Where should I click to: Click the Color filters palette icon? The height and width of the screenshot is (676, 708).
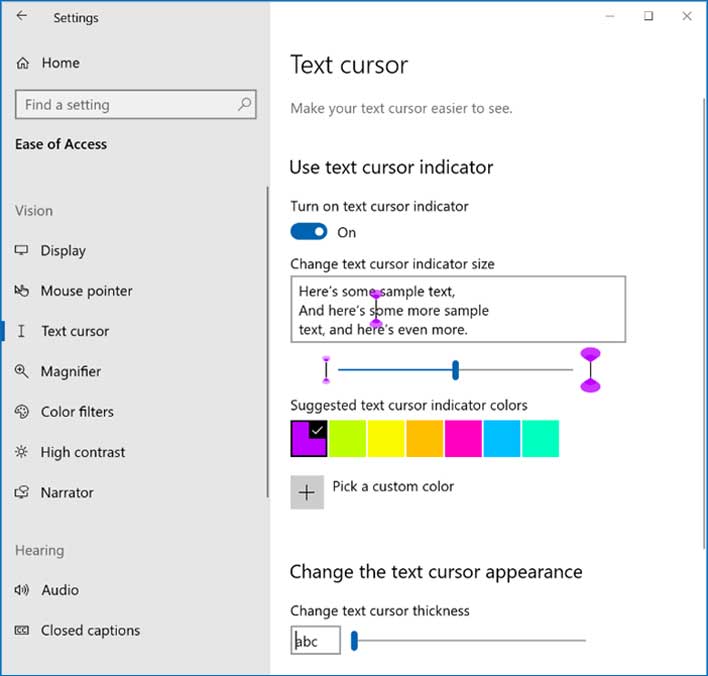[21, 411]
